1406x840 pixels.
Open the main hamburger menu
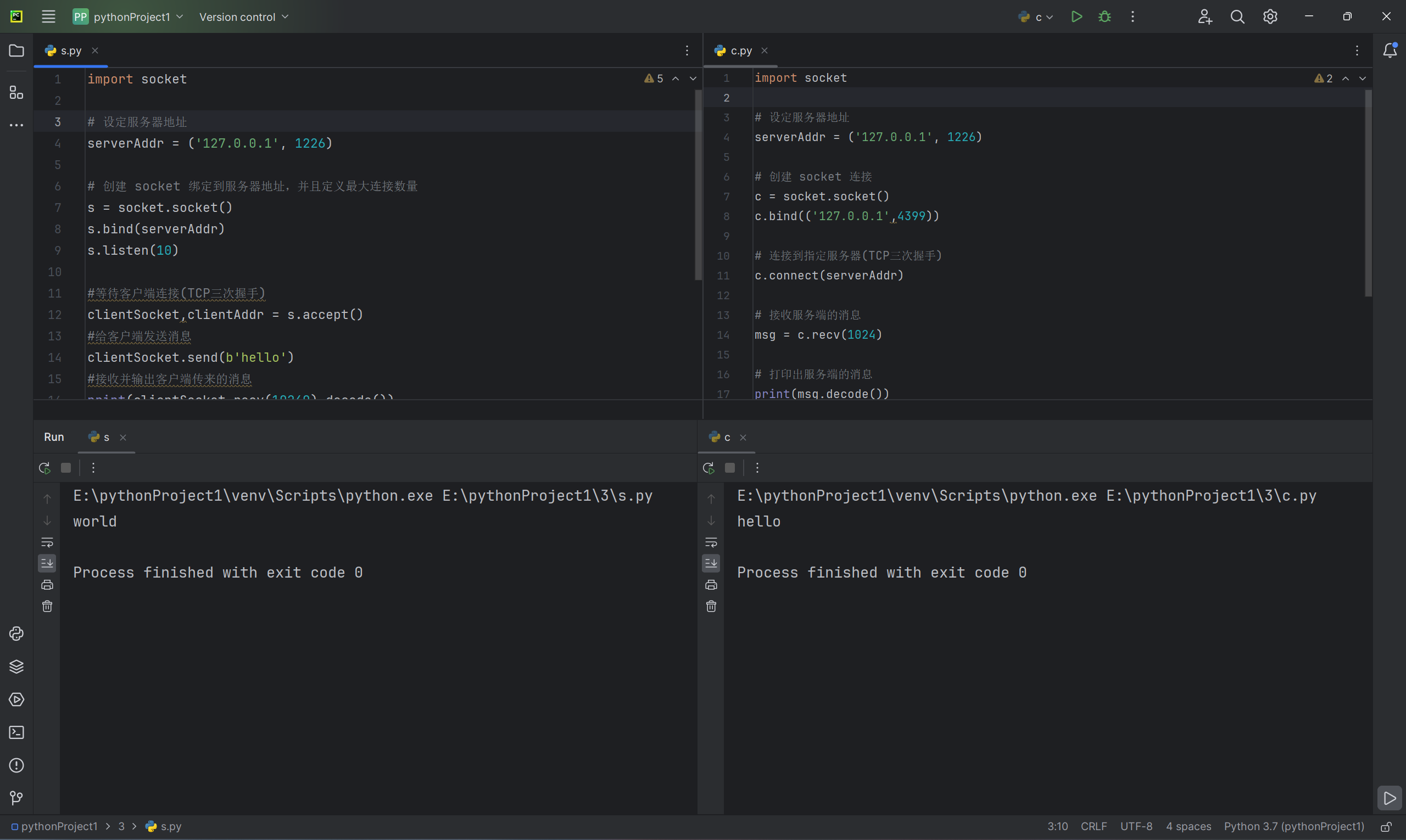pyautogui.click(x=49, y=17)
